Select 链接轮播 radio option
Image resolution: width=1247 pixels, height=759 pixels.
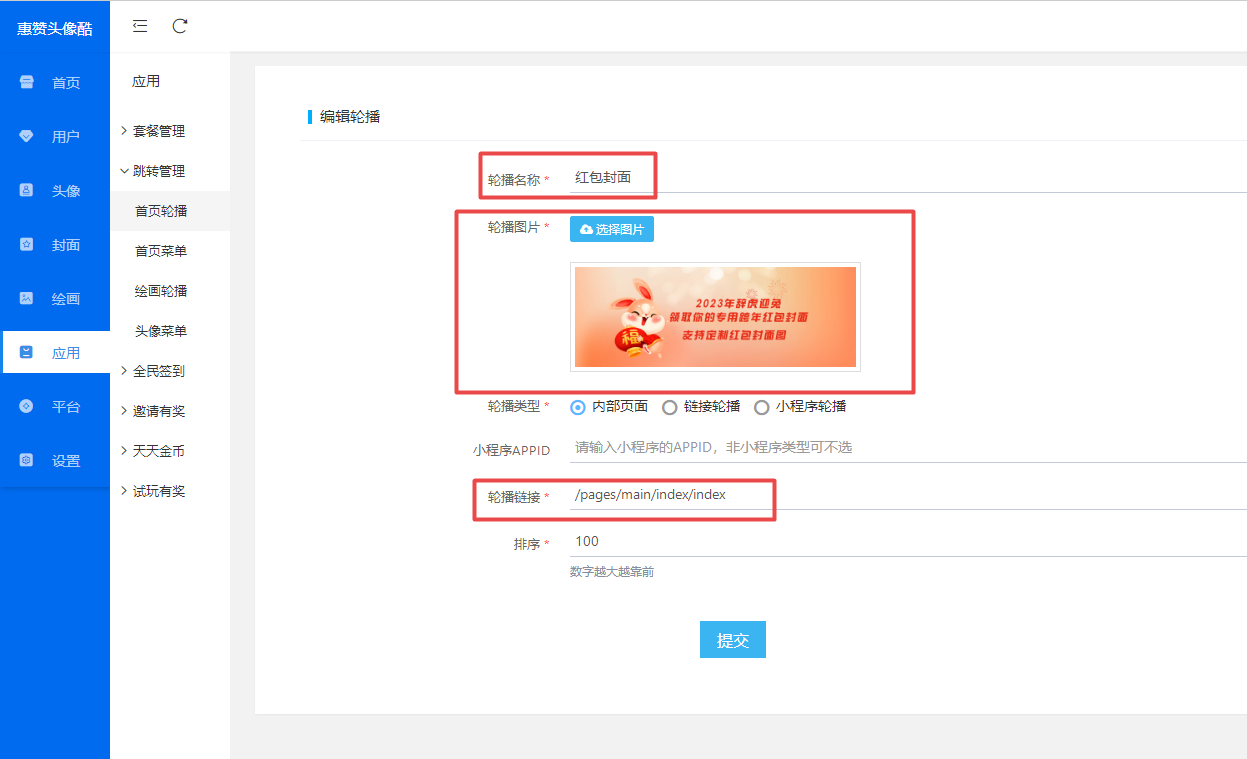pos(701,407)
